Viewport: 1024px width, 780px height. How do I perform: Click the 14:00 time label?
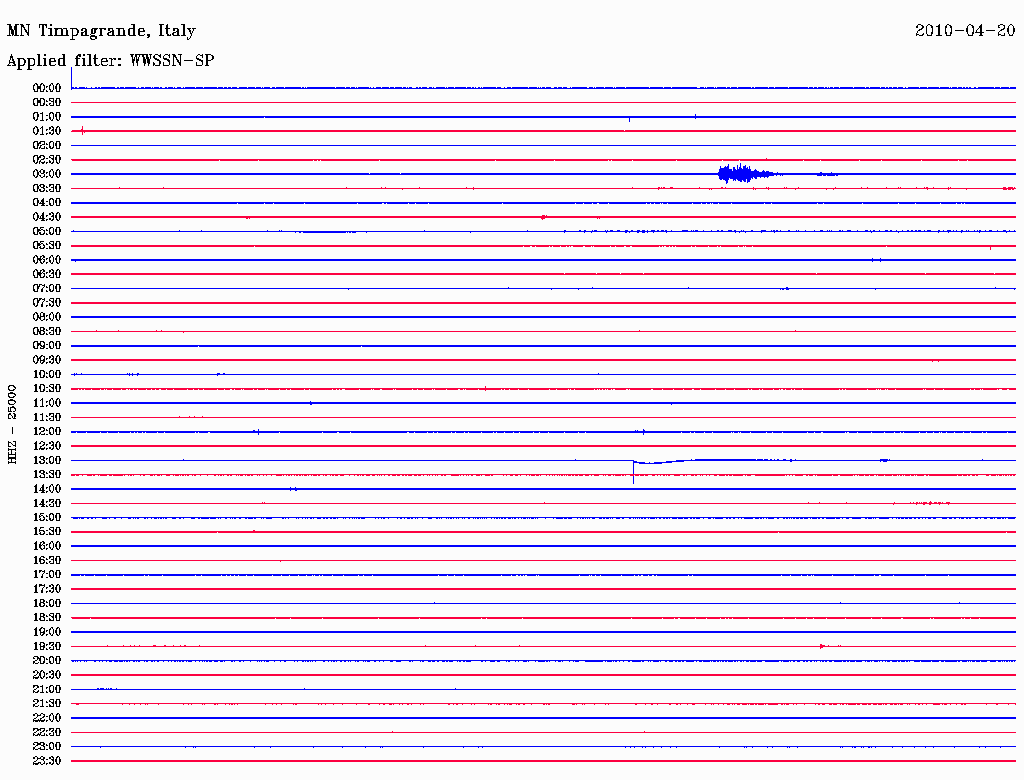point(47,489)
